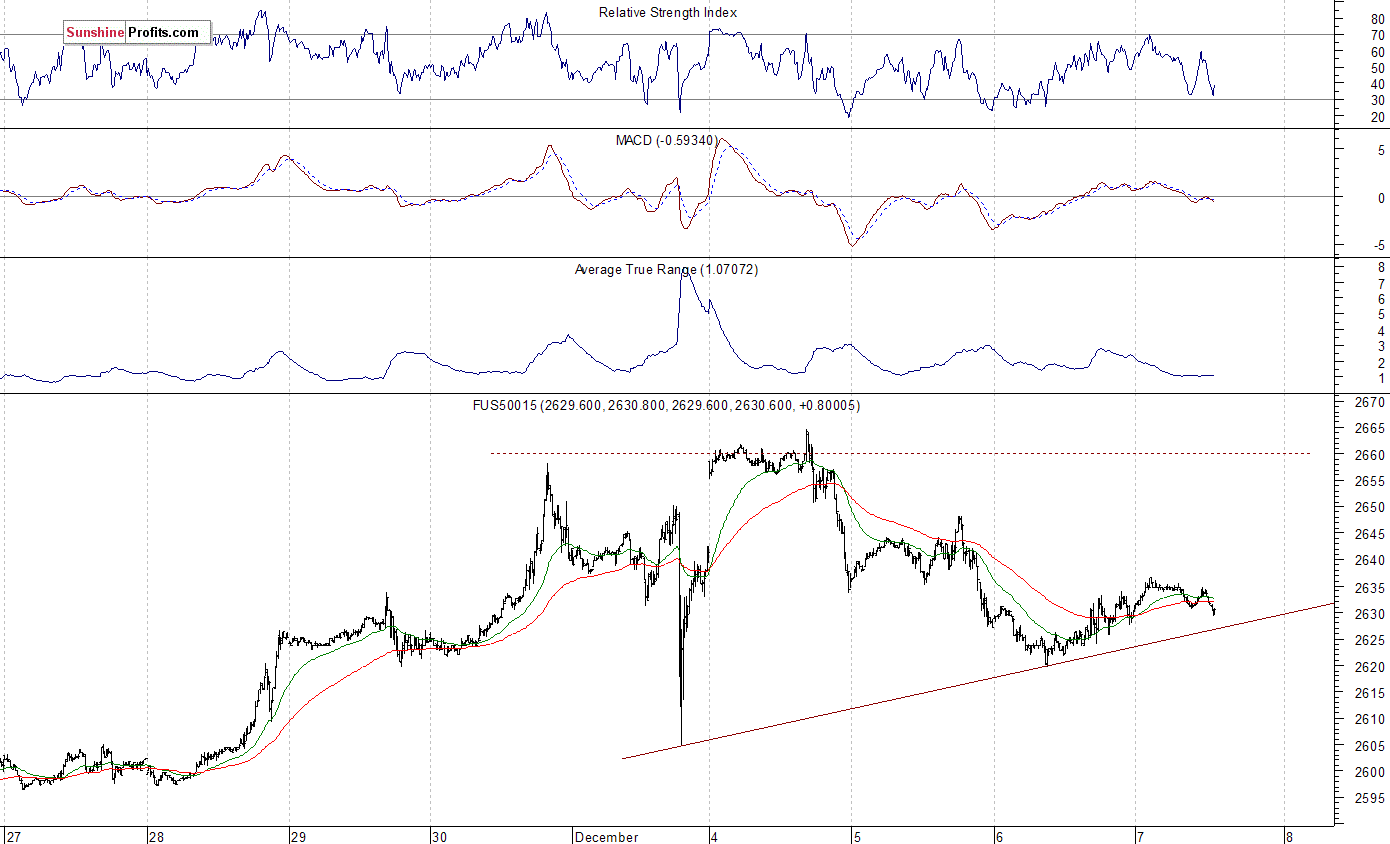This screenshot has height=844, width=1390.
Task: Click the December label on date axis
Action: [x=607, y=836]
